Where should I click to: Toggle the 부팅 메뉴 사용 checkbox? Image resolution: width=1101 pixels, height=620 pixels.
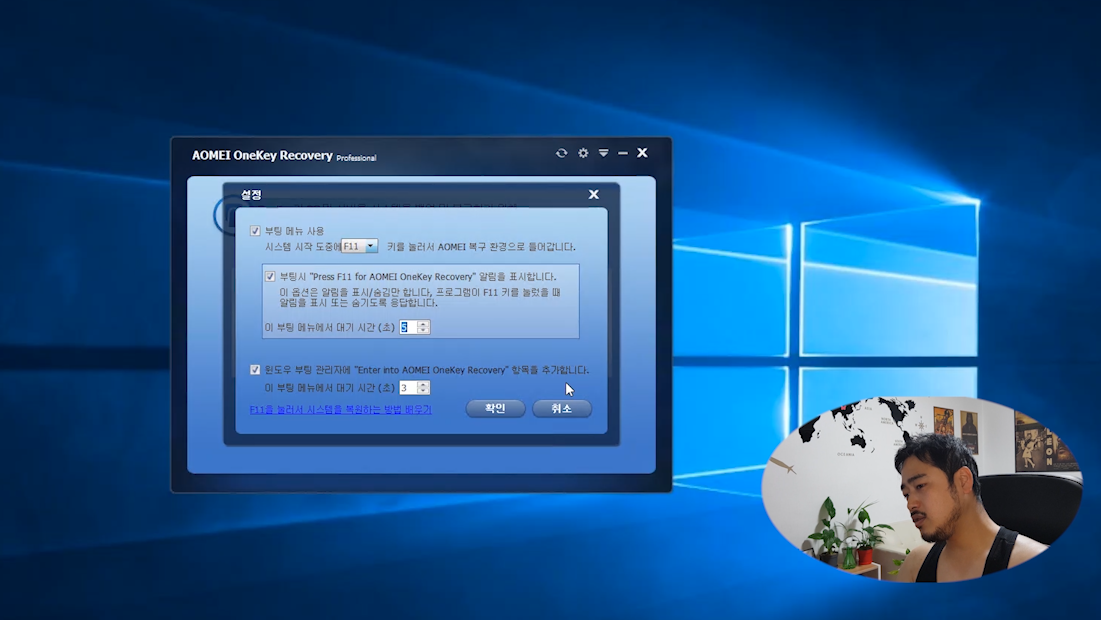tap(255, 230)
